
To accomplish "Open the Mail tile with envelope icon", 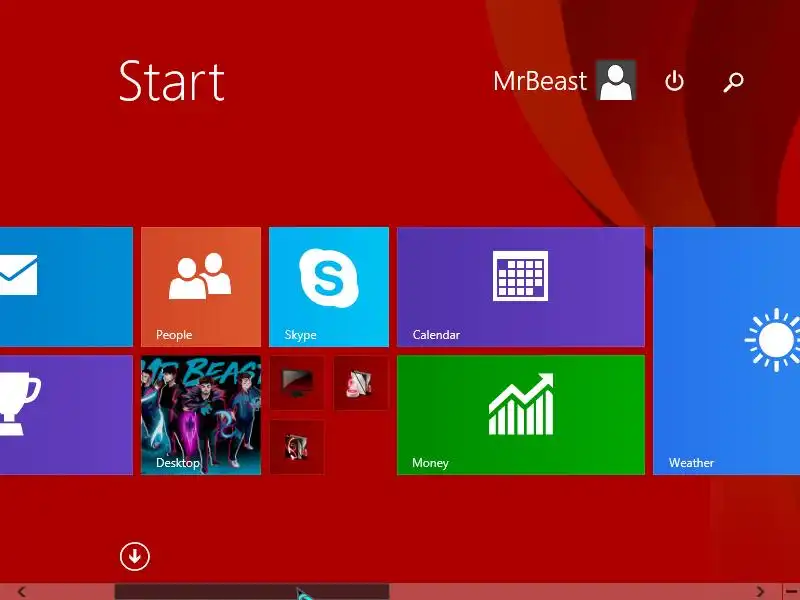I will pos(66,287).
